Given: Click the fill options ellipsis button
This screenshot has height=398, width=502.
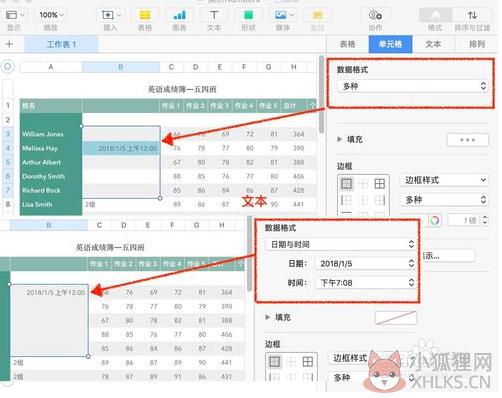Looking at the screenshot, I should tap(467, 140).
